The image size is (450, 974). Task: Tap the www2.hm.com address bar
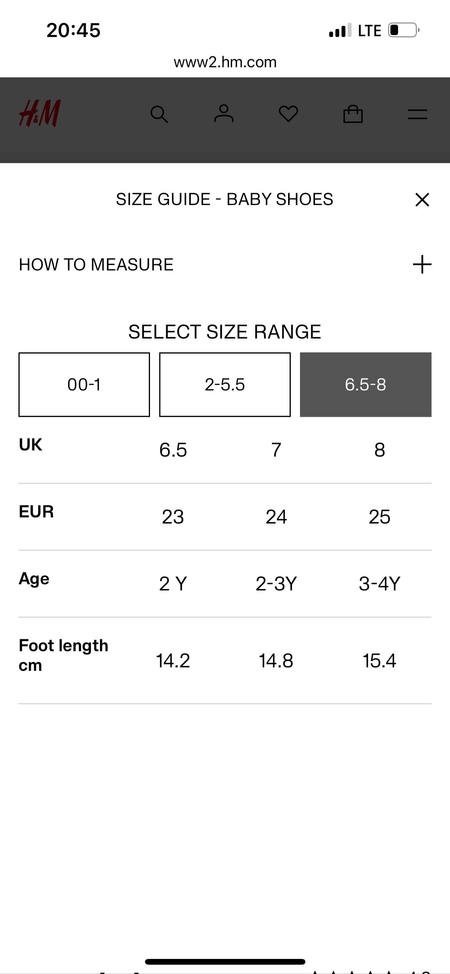coord(225,62)
